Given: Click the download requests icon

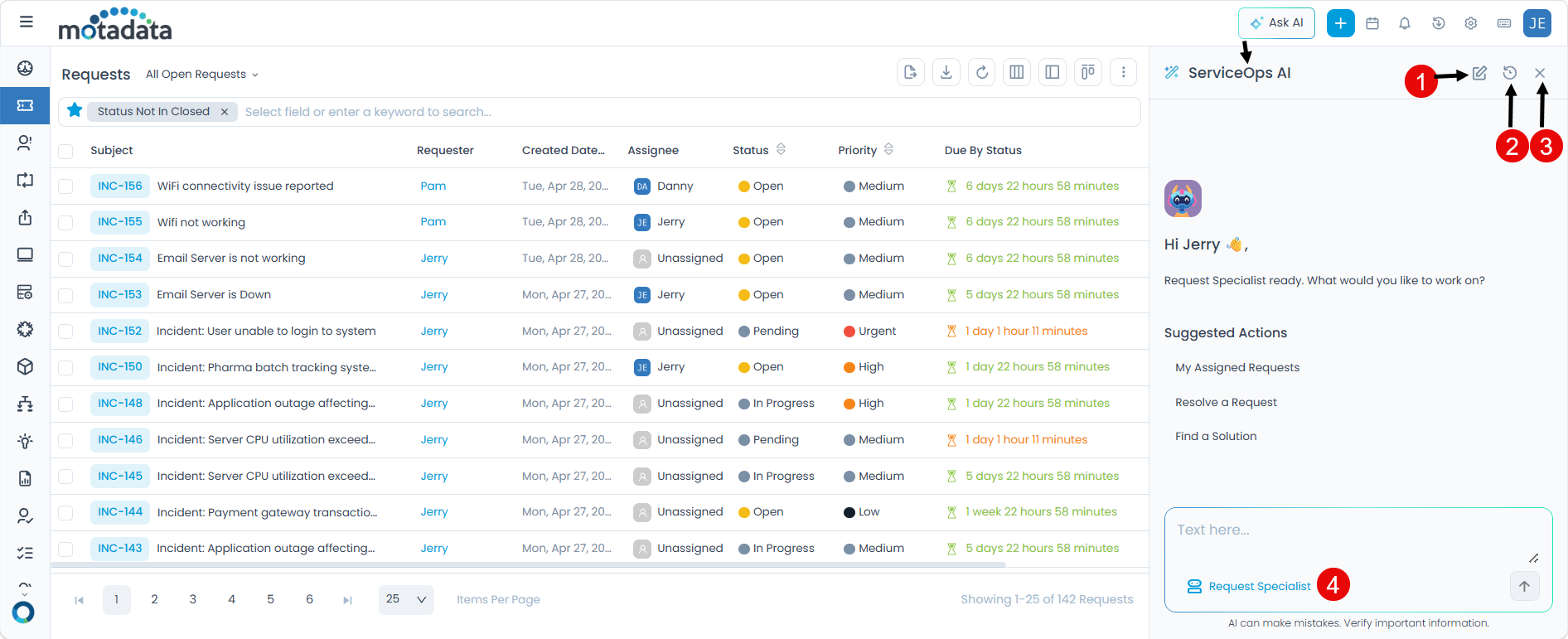Looking at the screenshot, I should point(946,73).
